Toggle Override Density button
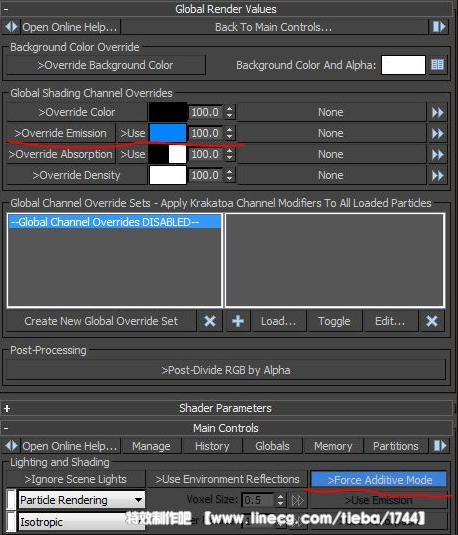The width and height of the screenshot is (458, 535). click(77, 175)
